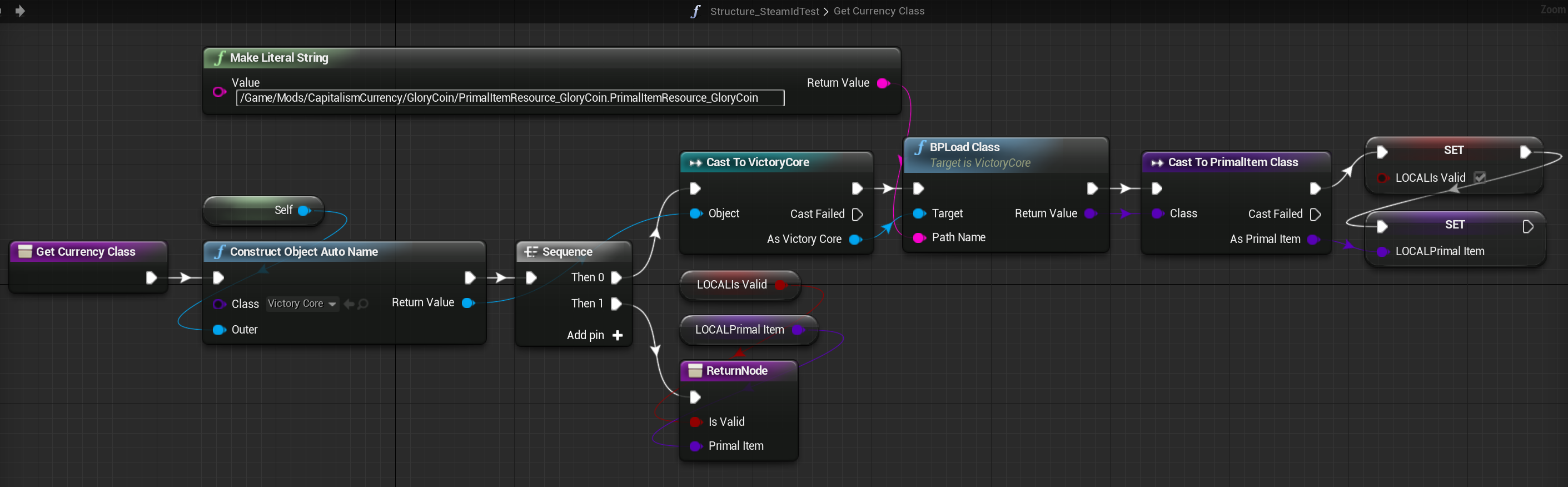
Task: Click the Outer pin on Construct Object node
Action: pos(219,330)
